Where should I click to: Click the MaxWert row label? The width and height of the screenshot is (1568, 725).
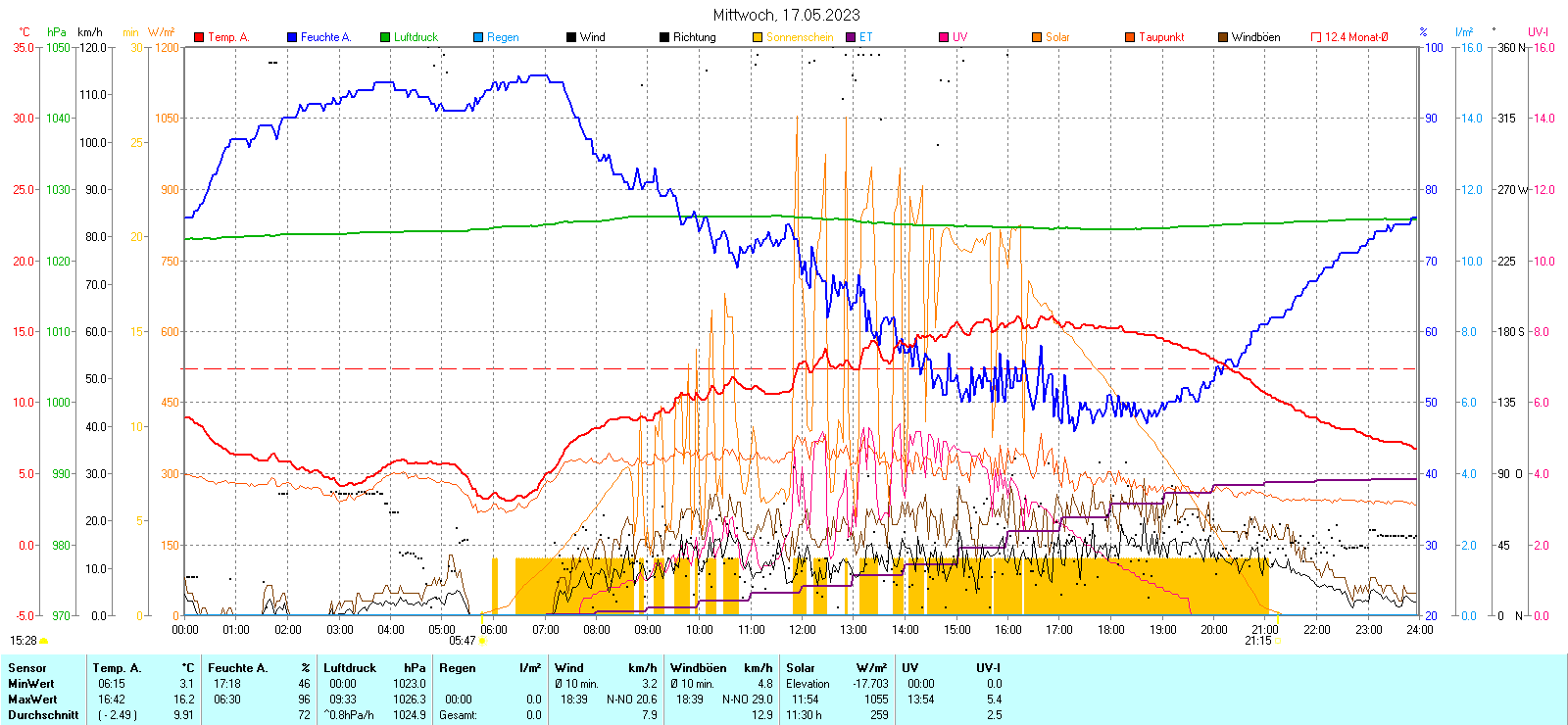tap(32, 700)
